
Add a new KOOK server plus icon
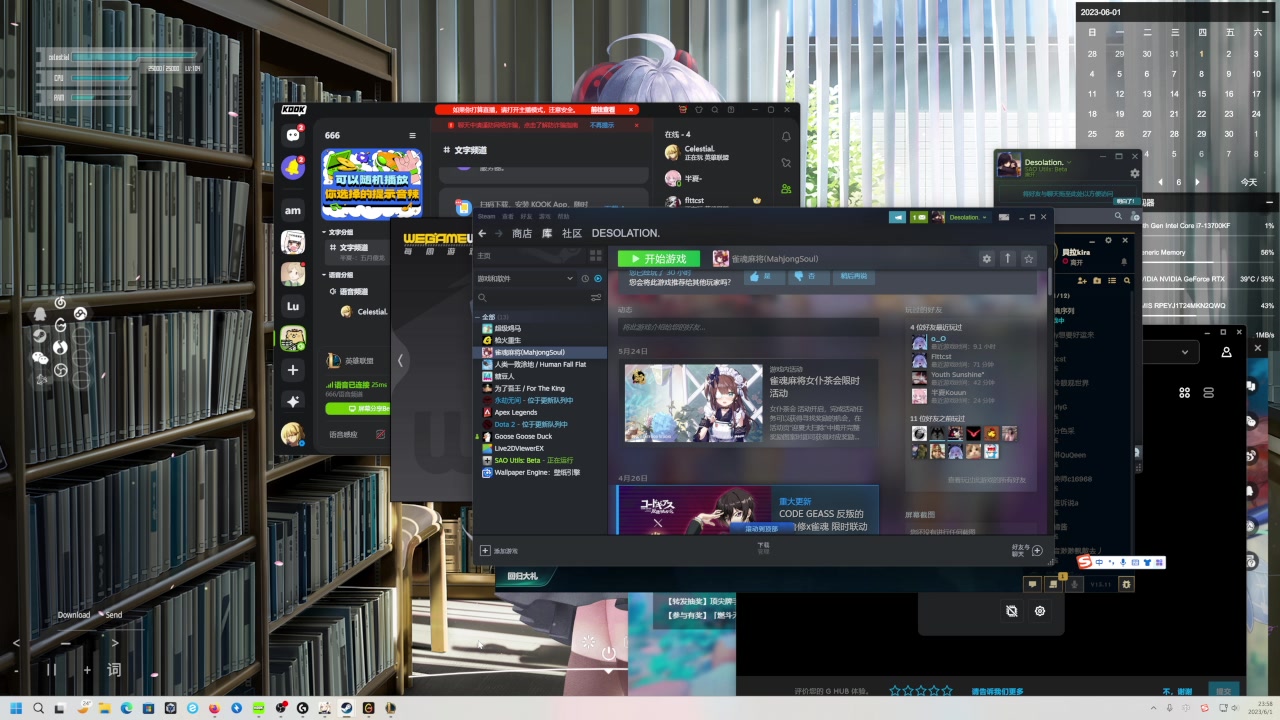click(x=293, y=370)
